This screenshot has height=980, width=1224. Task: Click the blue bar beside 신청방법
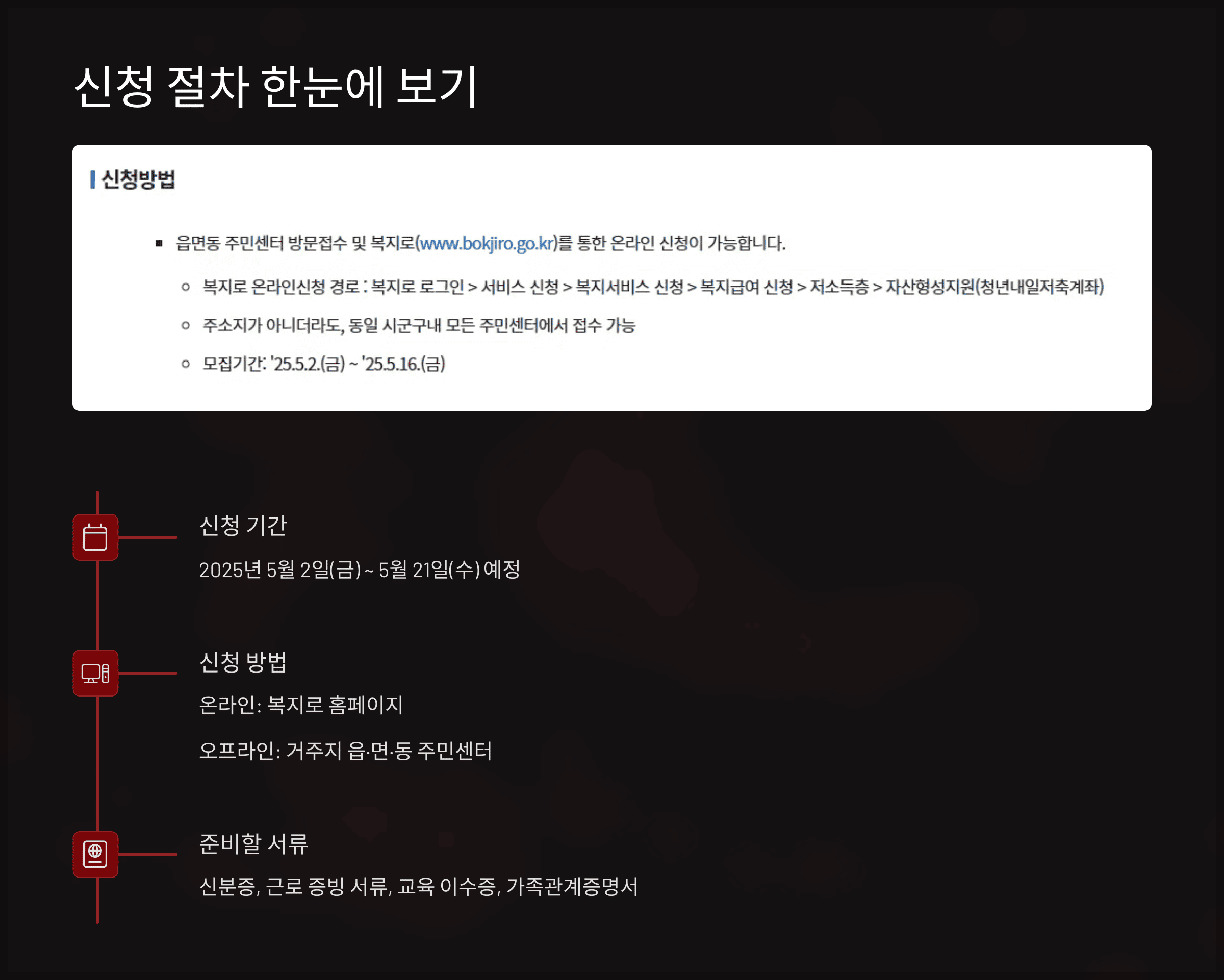92,179
